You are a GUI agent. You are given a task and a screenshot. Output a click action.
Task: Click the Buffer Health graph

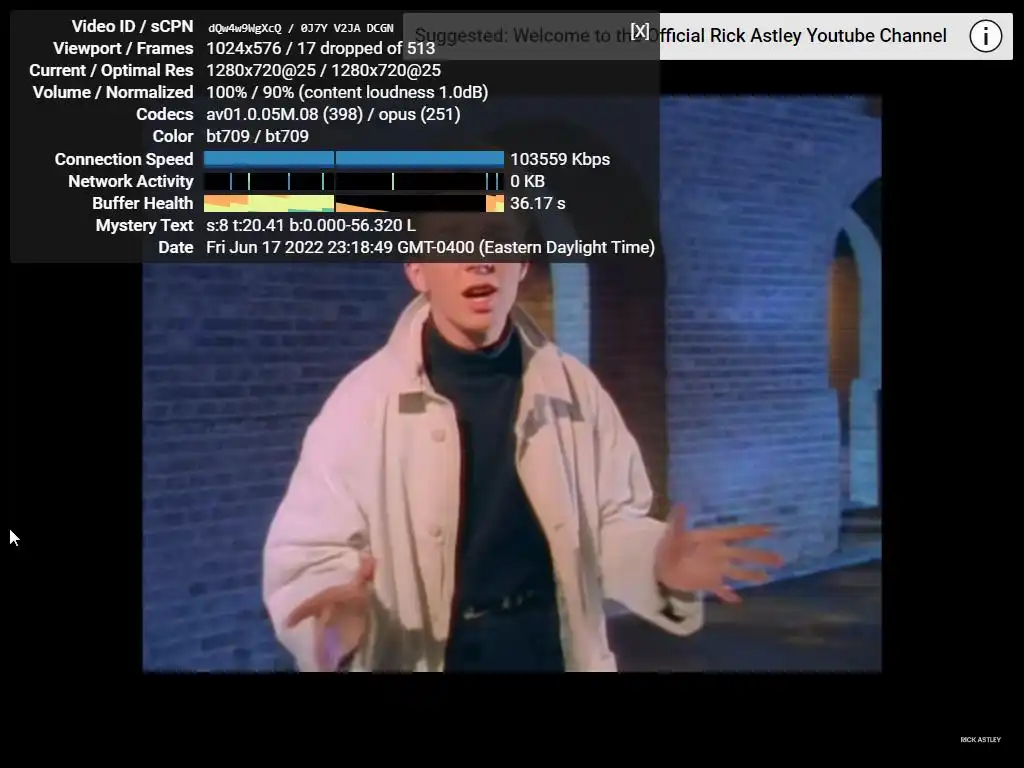[x=354, y=203]
